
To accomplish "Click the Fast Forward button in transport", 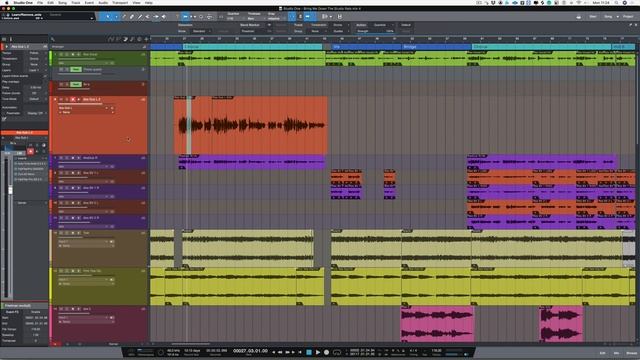I will coord(288,352).
